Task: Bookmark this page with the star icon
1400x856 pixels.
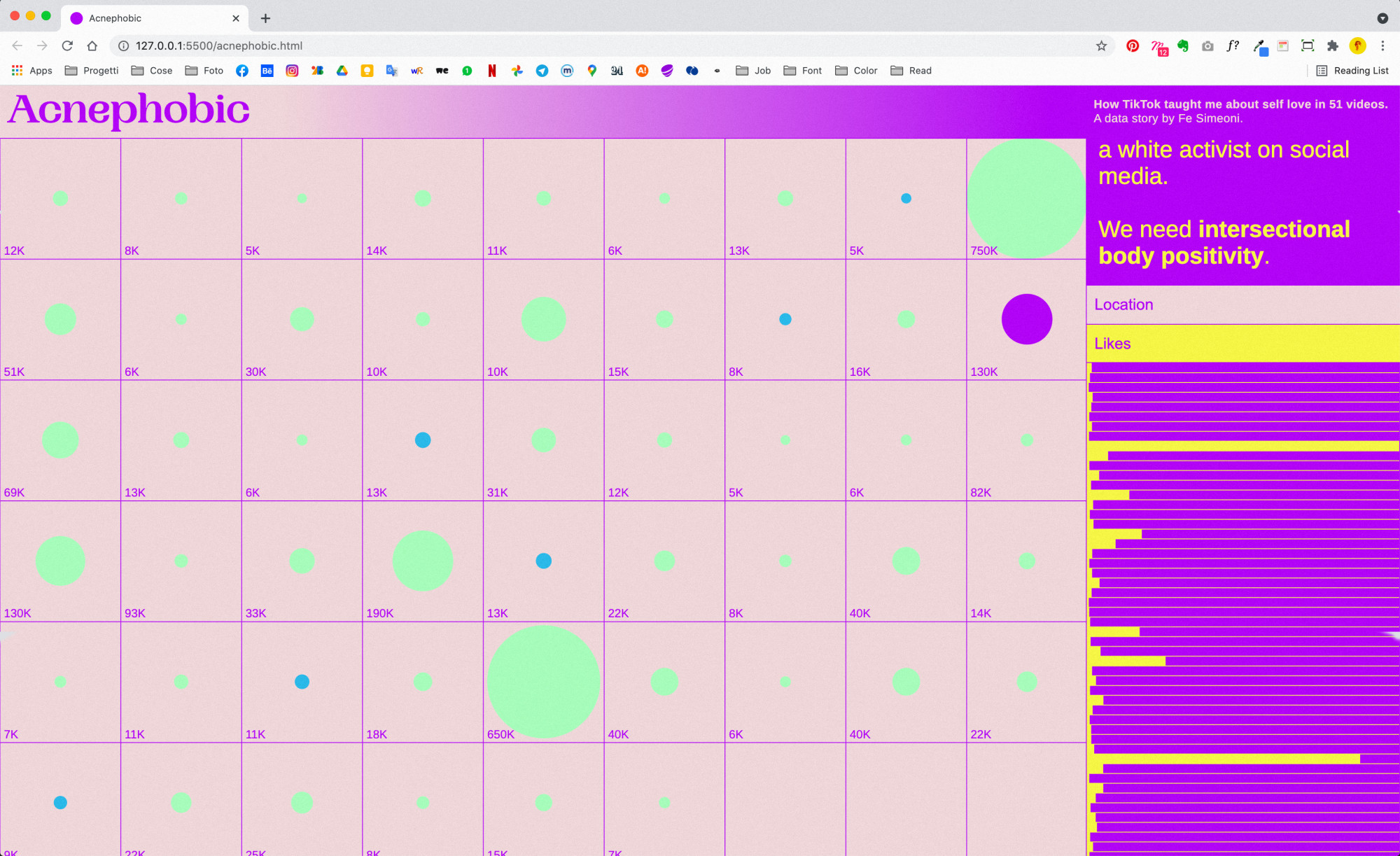Action: 1102,45
